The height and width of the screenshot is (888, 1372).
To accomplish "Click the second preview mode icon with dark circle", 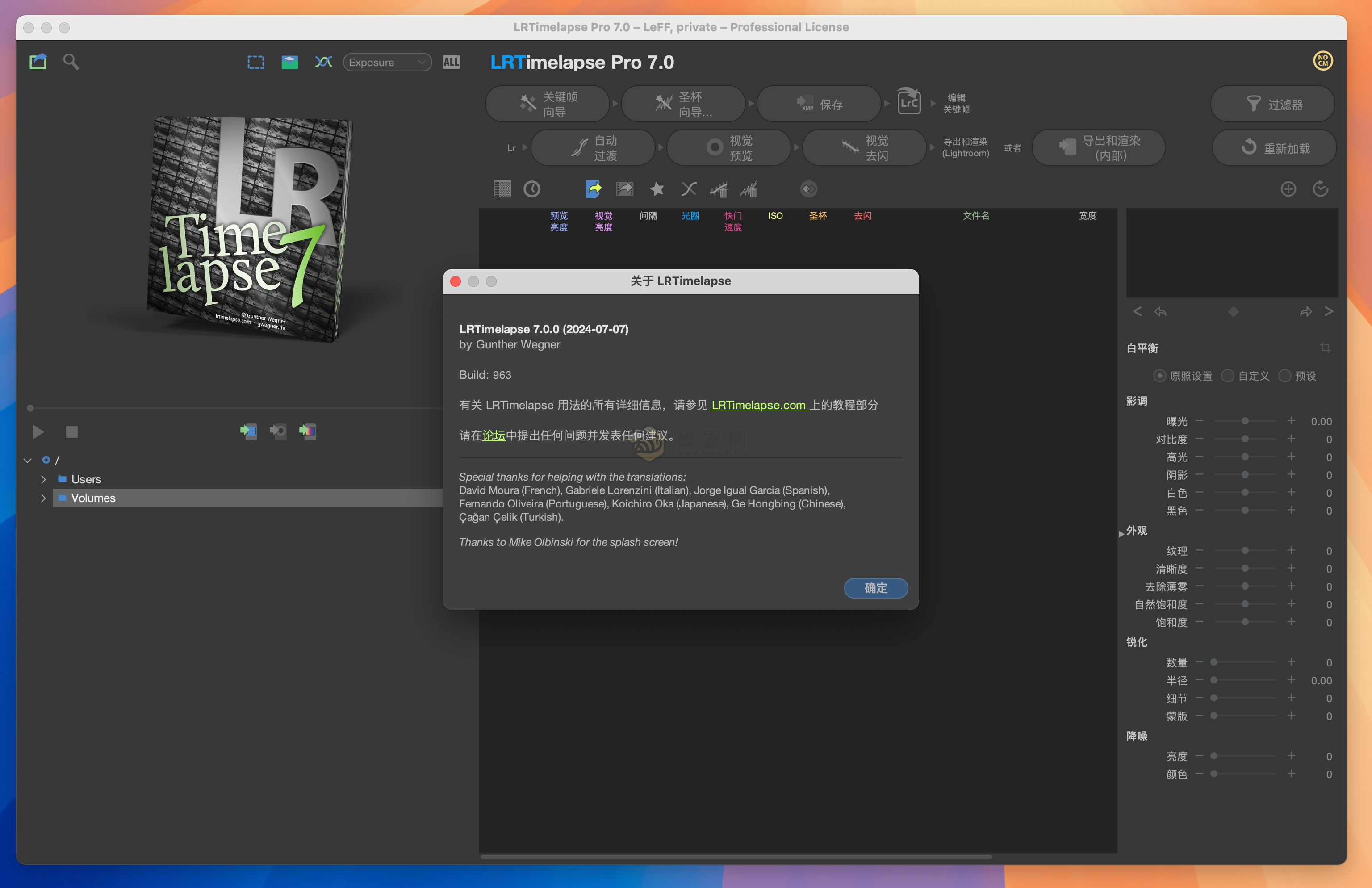I will coord(278,431).
